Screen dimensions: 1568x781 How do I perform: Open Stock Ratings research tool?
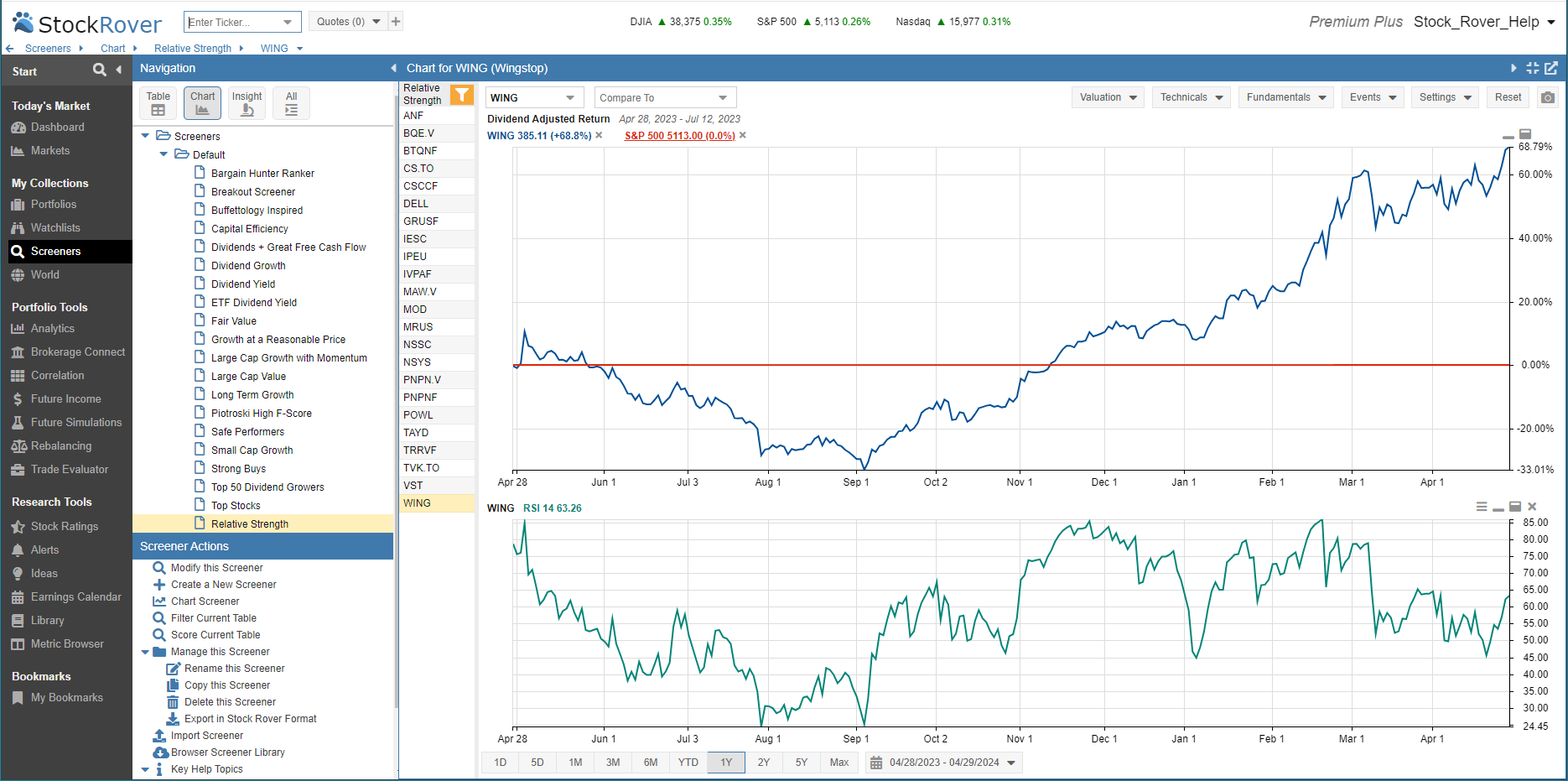tap(64, 527)
